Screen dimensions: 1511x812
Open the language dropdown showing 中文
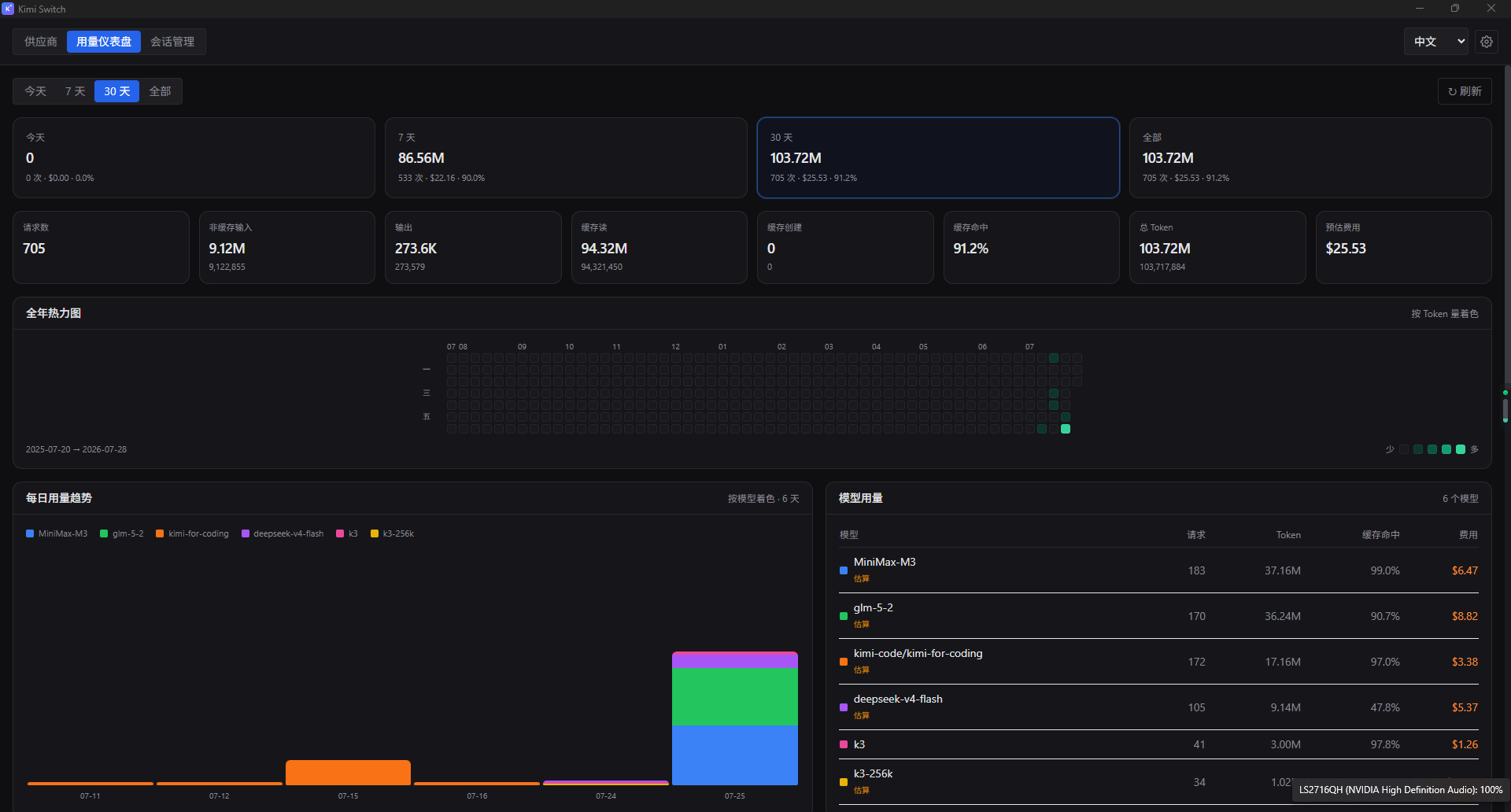[x=1438, y=42]
